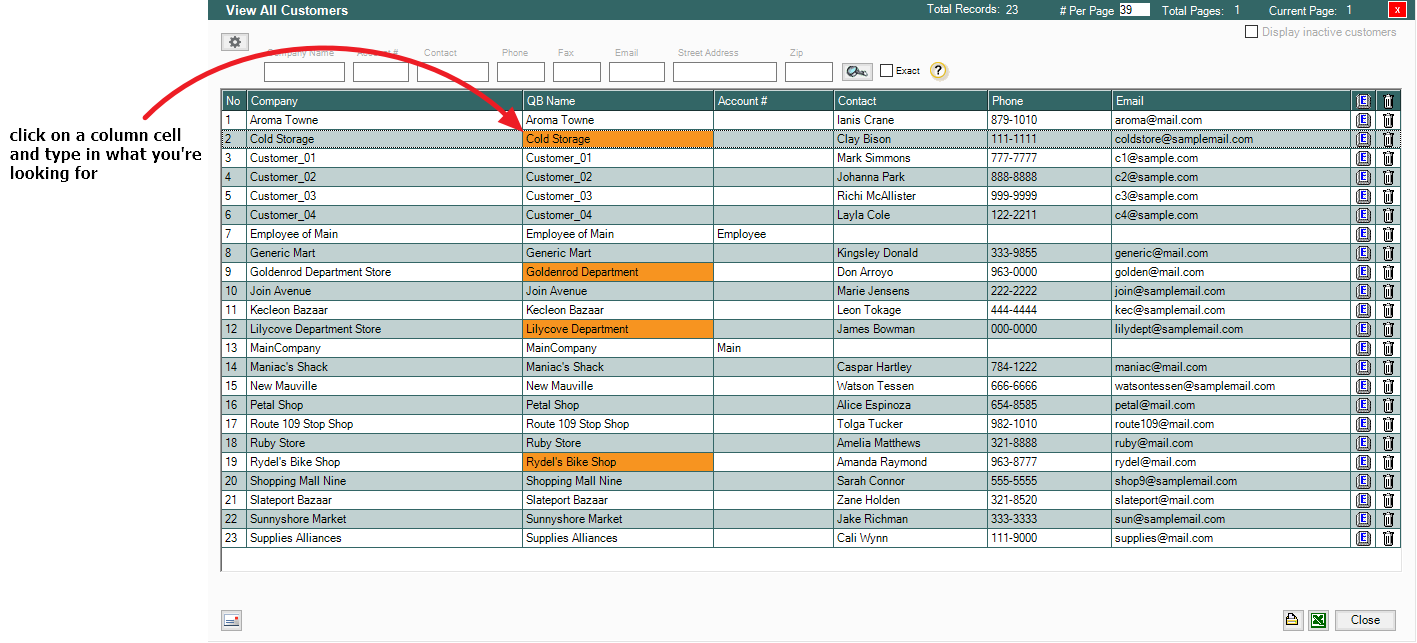Open the yellow question mark help

point(938,71)
